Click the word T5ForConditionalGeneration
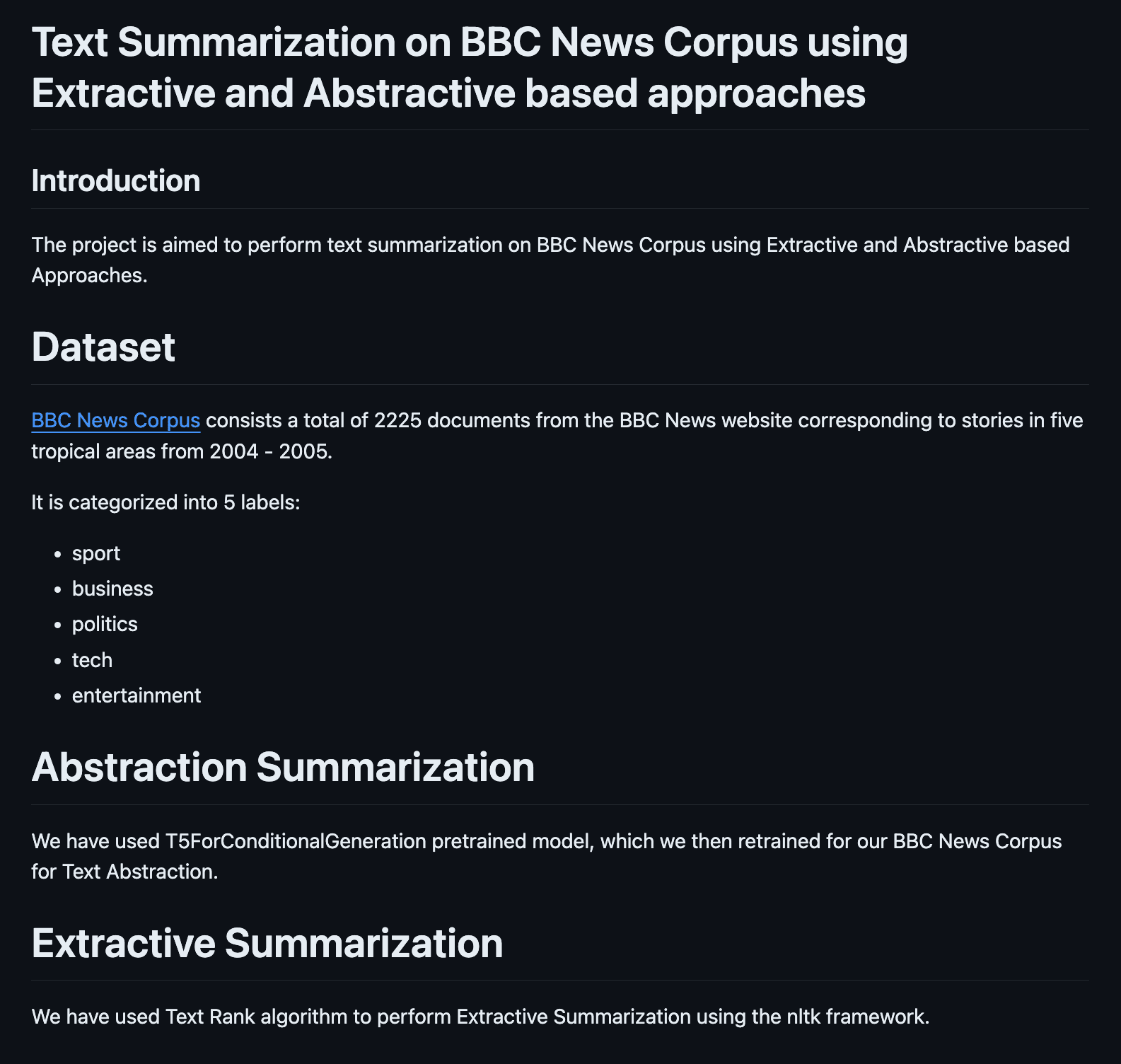 pyautogui.click(x=296, y=841)
